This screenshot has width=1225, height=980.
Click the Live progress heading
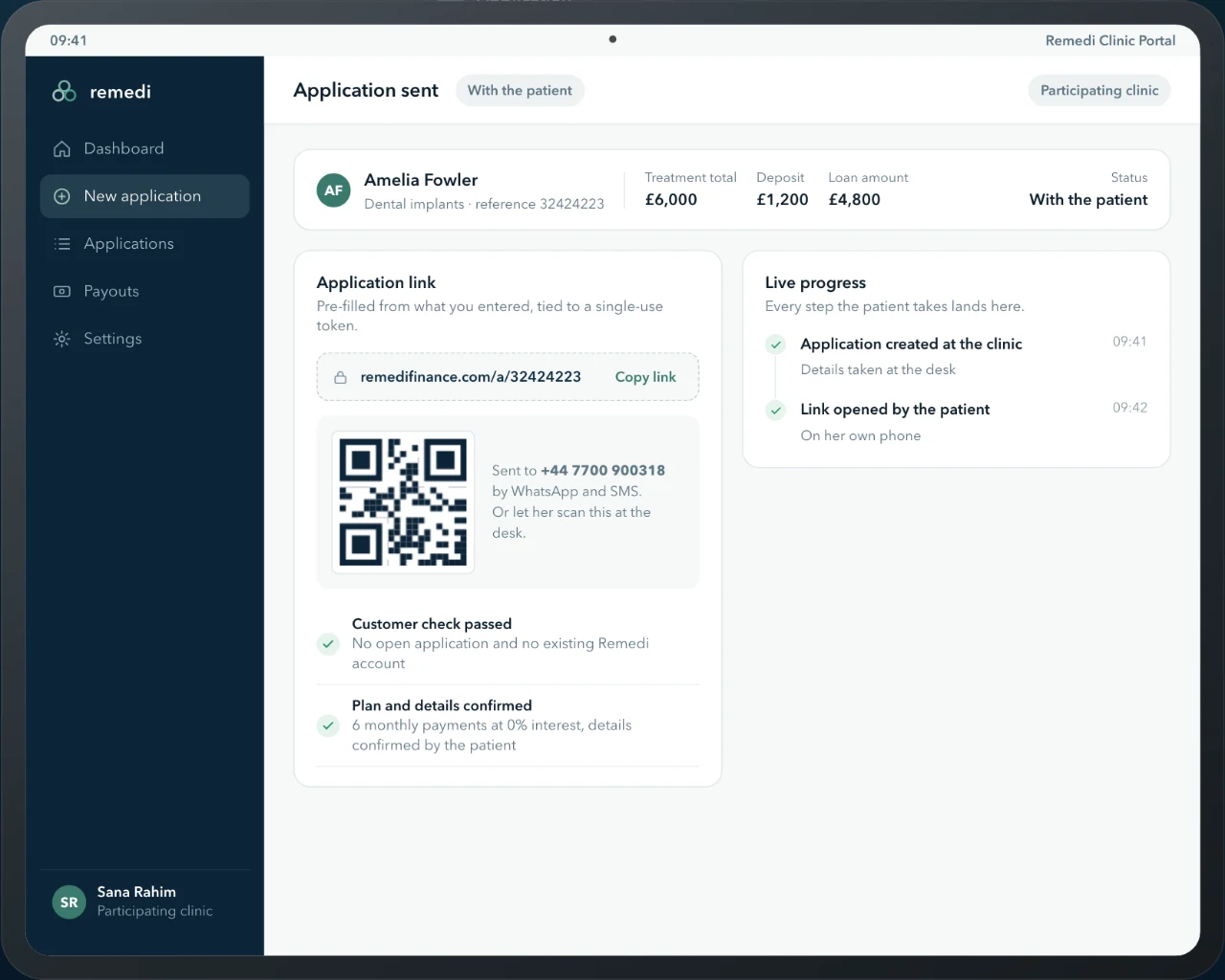coord(815,282)
